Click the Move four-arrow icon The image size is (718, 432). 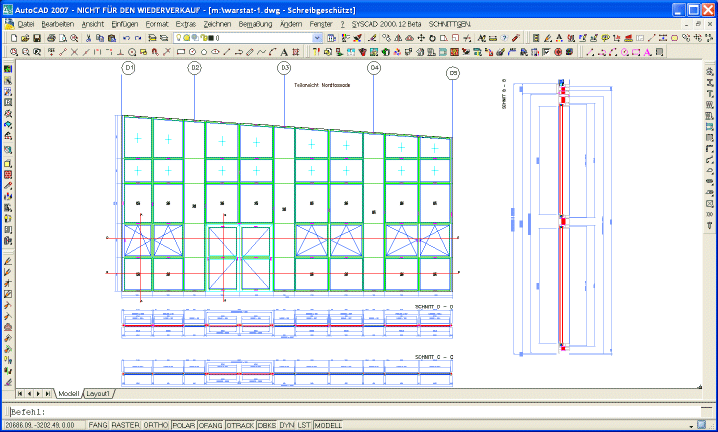coord(421,38)
